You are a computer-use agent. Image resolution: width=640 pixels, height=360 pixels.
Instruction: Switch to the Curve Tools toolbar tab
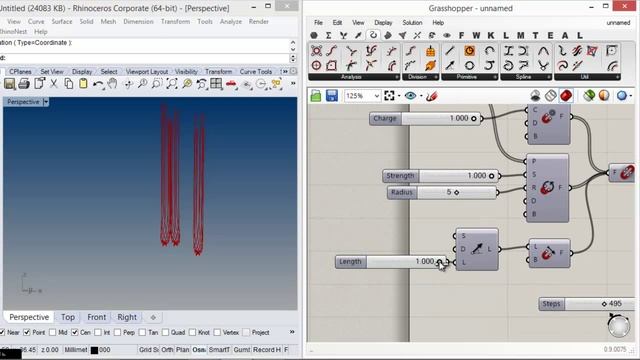[256, 71]
